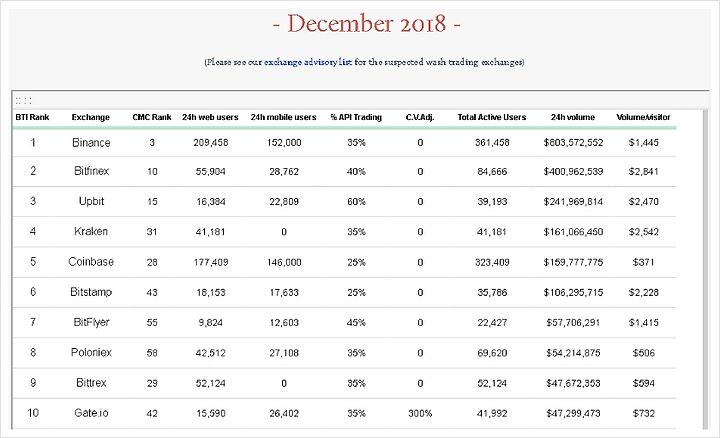Click Bitstamp CMC rank 43
This screenshot has height=438, width=720.
pyautogui.click(x=152, y=292)
